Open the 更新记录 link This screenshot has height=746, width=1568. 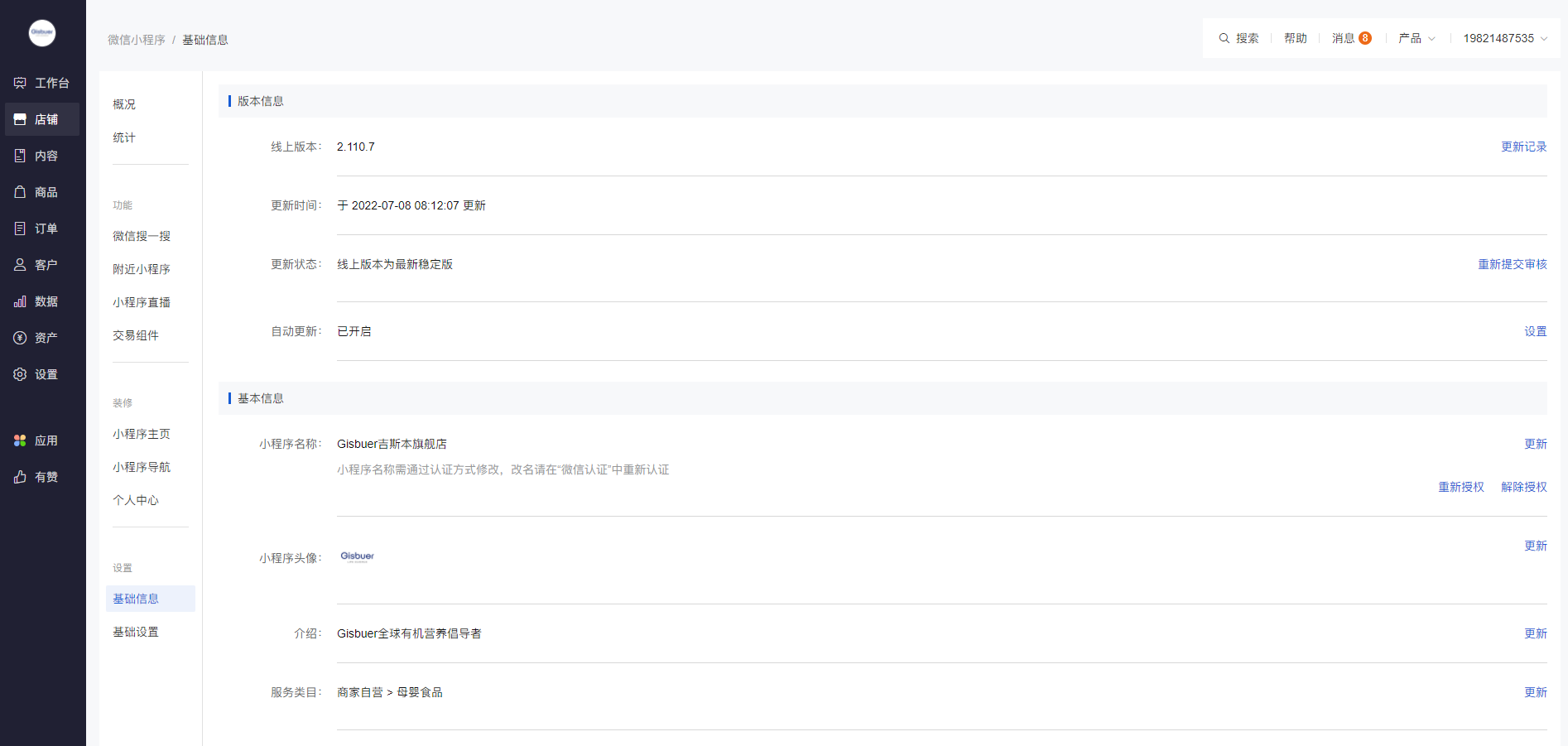click(x=1524, y=147)
